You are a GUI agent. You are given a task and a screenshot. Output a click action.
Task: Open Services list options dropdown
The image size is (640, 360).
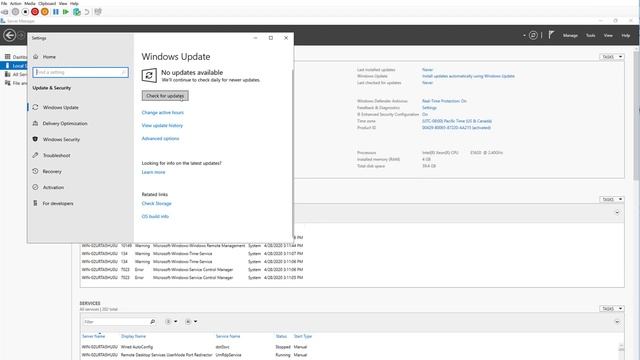pyautogui.click(x=171, y=322)
